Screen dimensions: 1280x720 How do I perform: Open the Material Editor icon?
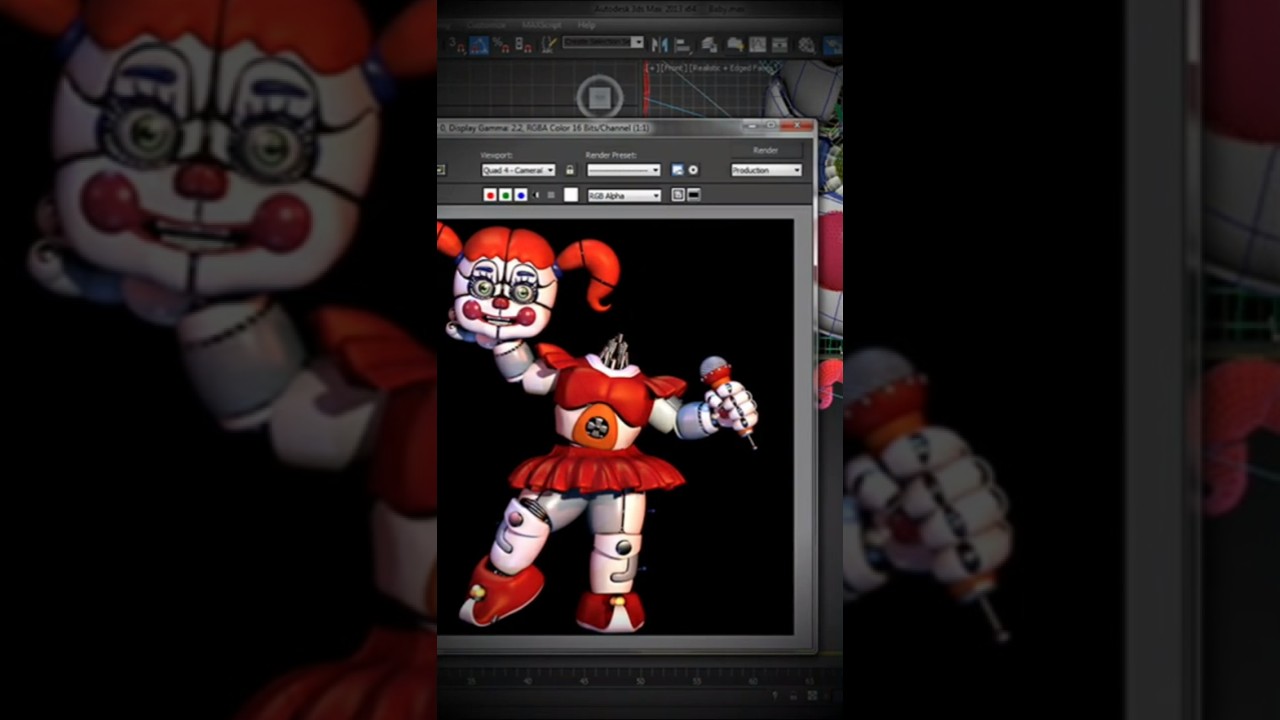(x=807, y=45)
